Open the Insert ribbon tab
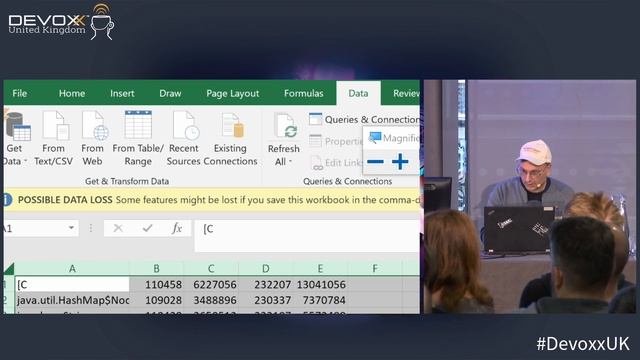This screenshot has width=640, height=360. click(122, 93)
